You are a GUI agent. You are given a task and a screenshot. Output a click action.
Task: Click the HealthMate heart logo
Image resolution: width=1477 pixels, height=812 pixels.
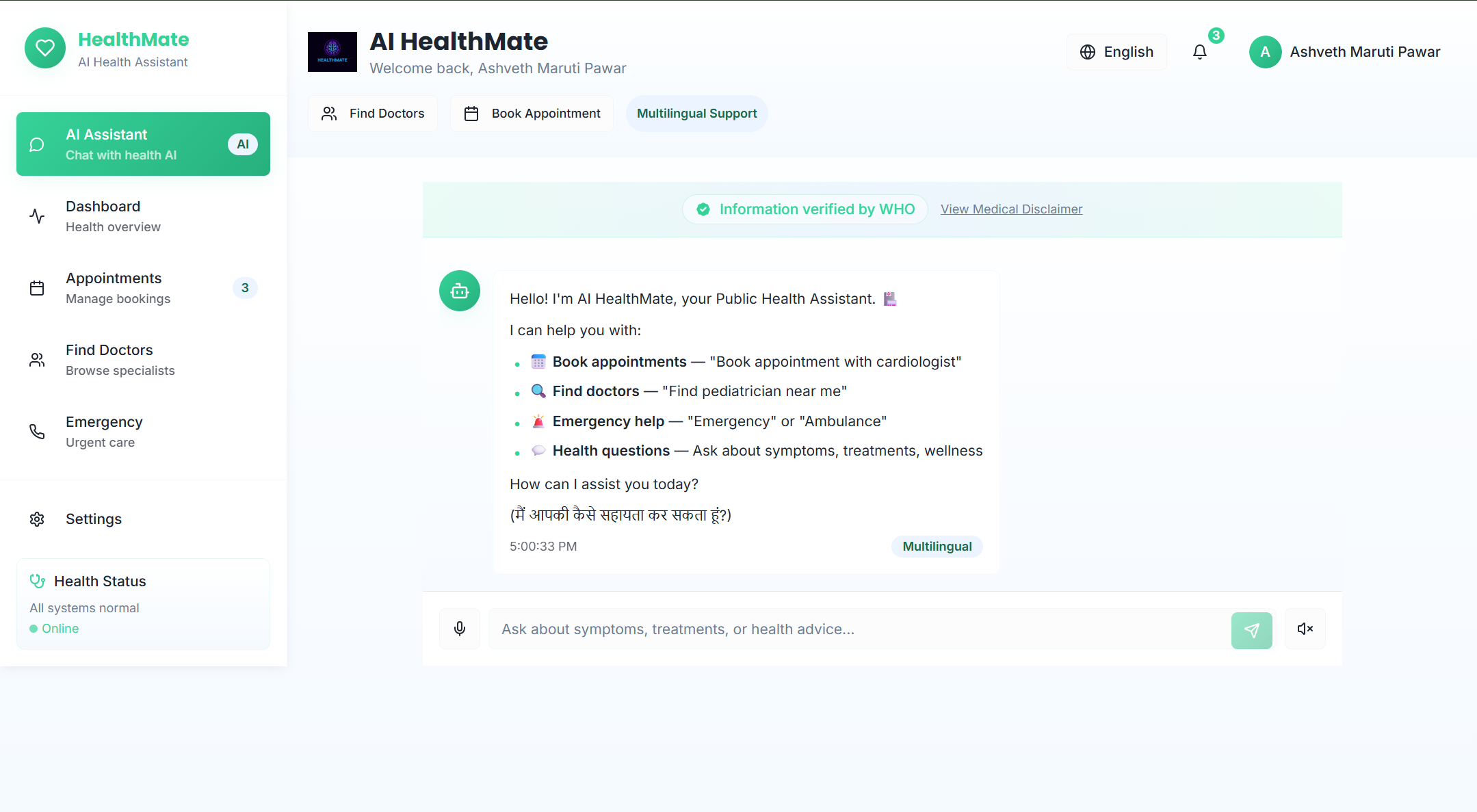coord(45,48)
